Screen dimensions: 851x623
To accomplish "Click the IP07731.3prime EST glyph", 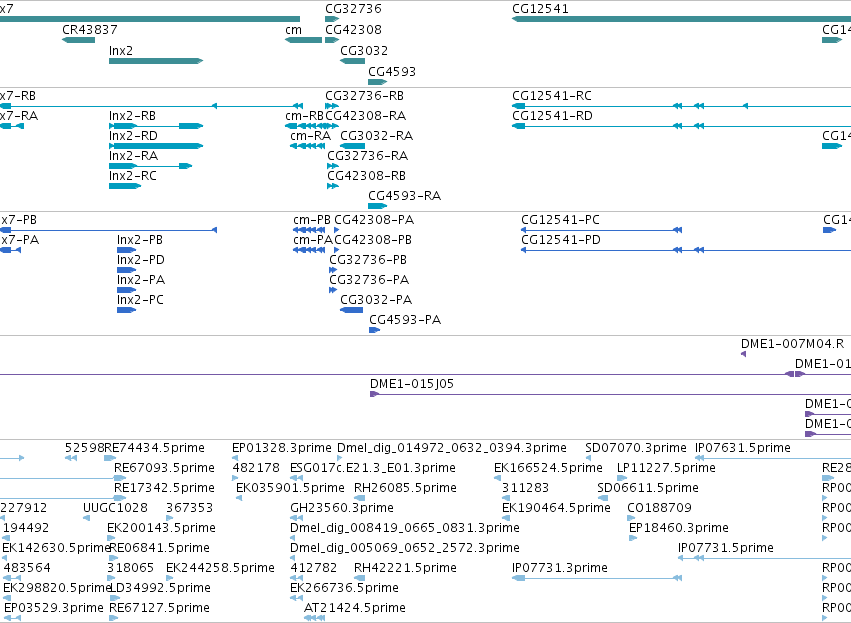I will [x=597, y=578].
